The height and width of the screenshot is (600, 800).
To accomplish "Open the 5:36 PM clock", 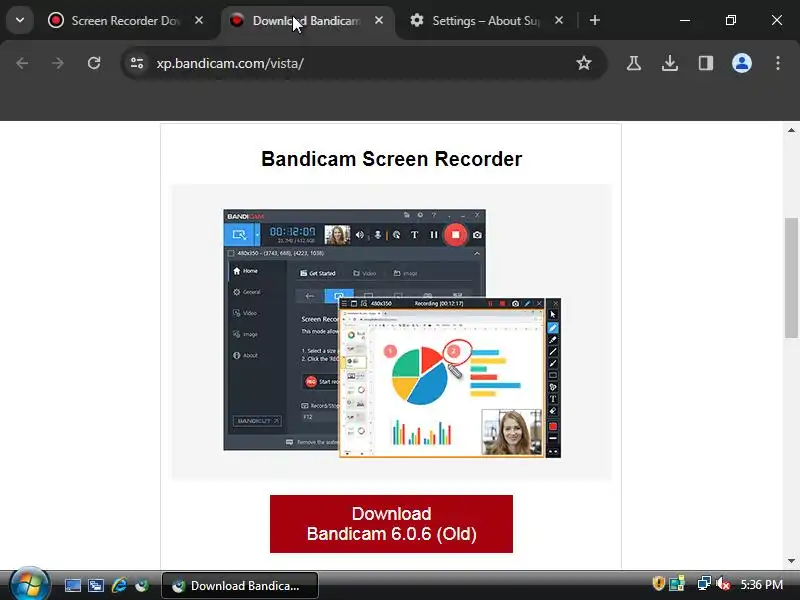I will [x=762, y=585].
